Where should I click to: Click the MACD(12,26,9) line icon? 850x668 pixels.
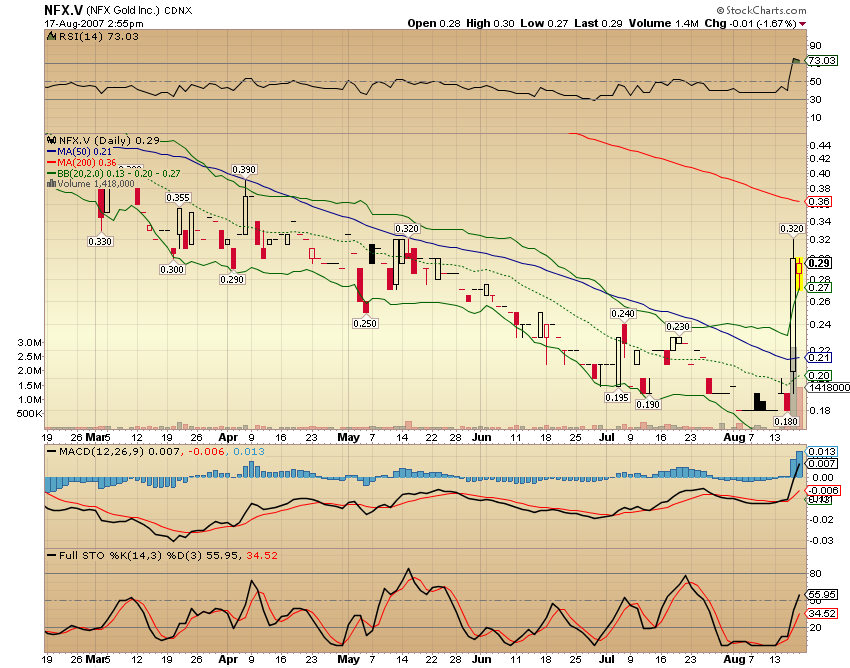coord(52,452)
